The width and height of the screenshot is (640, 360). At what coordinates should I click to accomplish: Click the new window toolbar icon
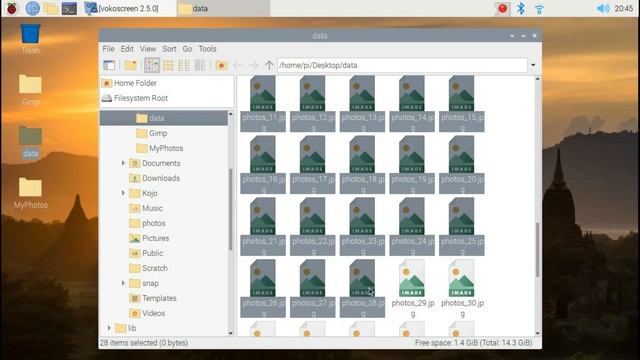(109, 65)
